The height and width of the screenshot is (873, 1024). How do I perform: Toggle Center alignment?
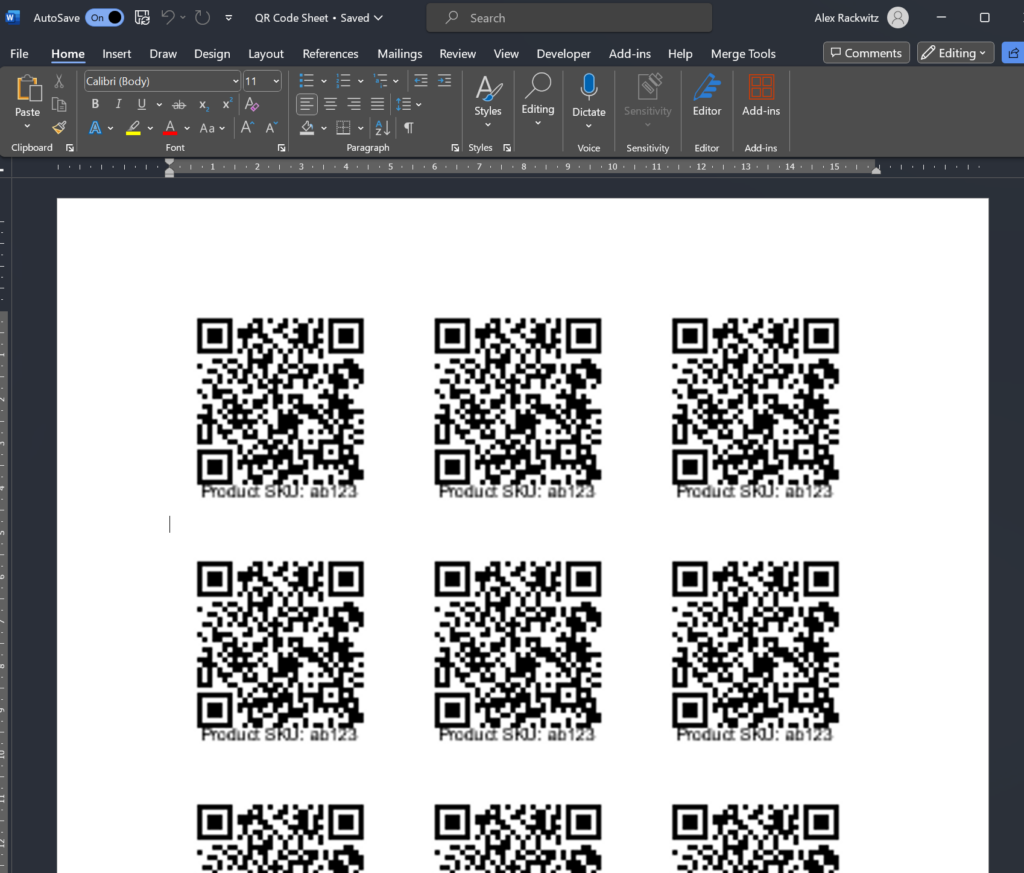330,104
